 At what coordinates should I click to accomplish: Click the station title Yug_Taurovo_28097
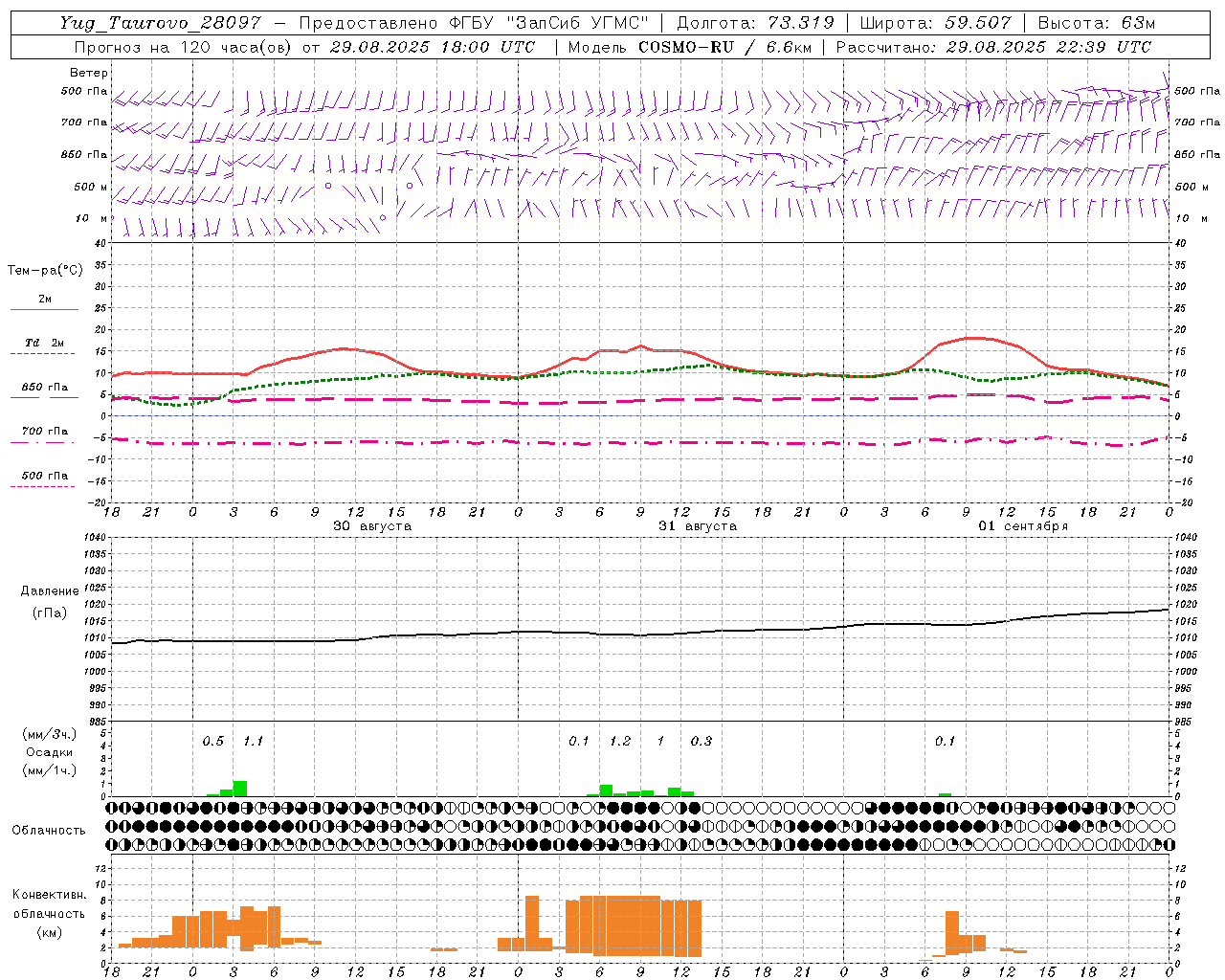click(x=162, y=23)
